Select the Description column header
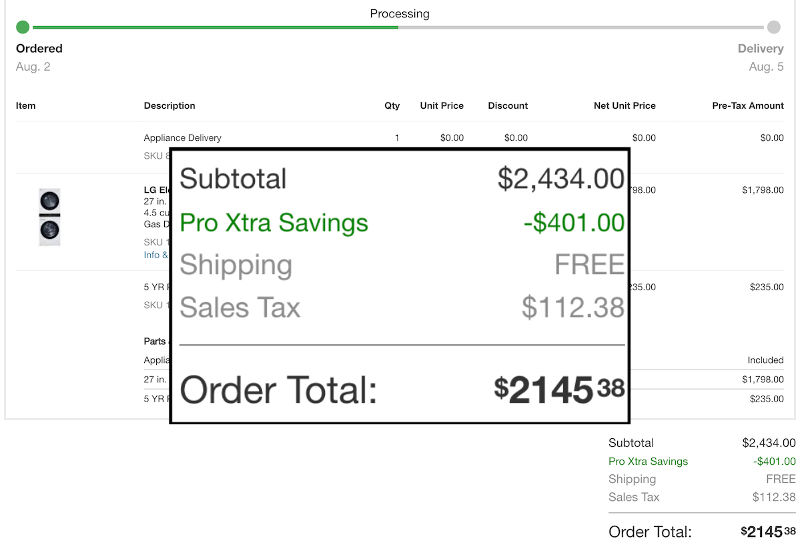The width and height of the screenshot is (800, 549). 170,106
